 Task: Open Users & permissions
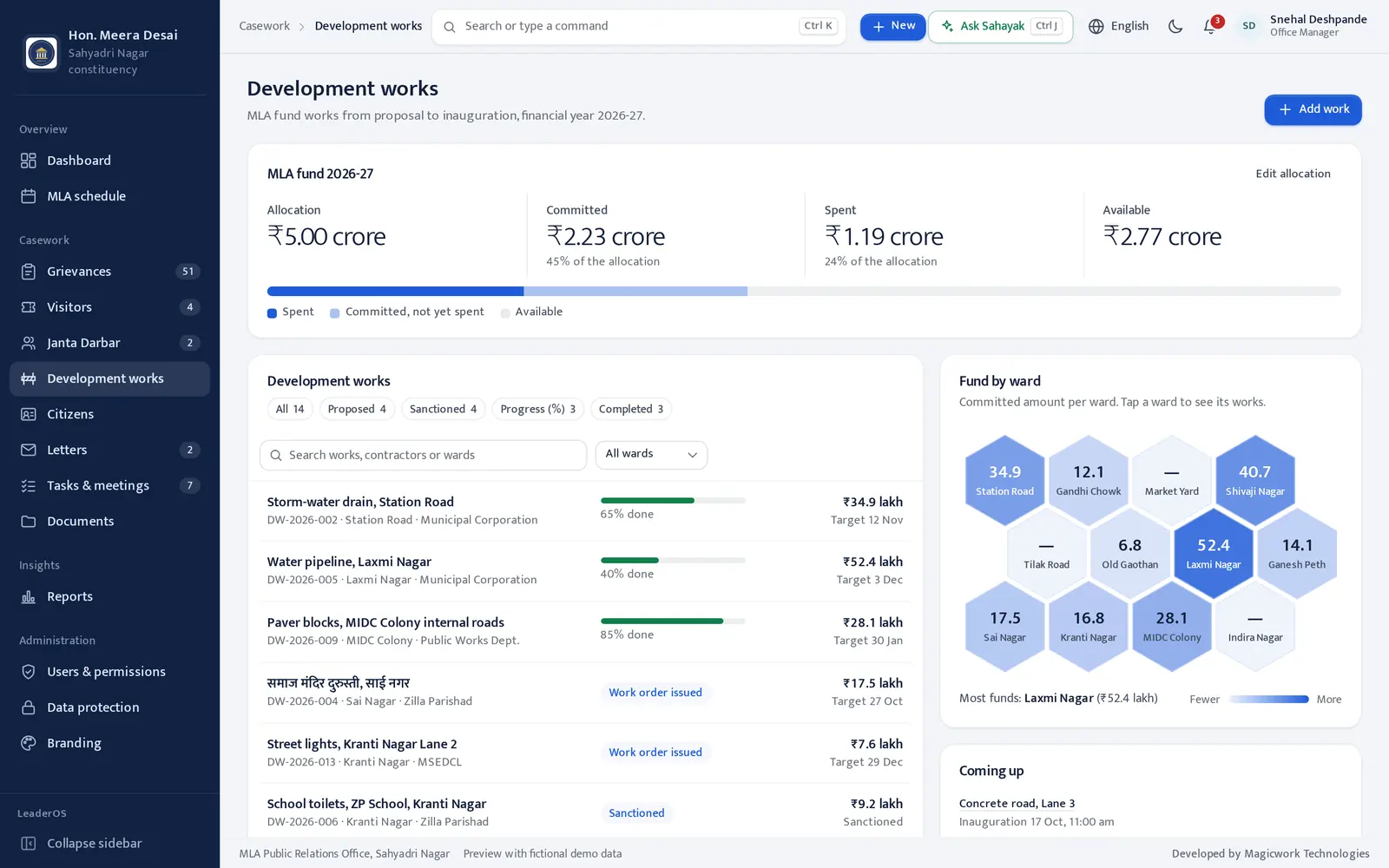[109, 672]
